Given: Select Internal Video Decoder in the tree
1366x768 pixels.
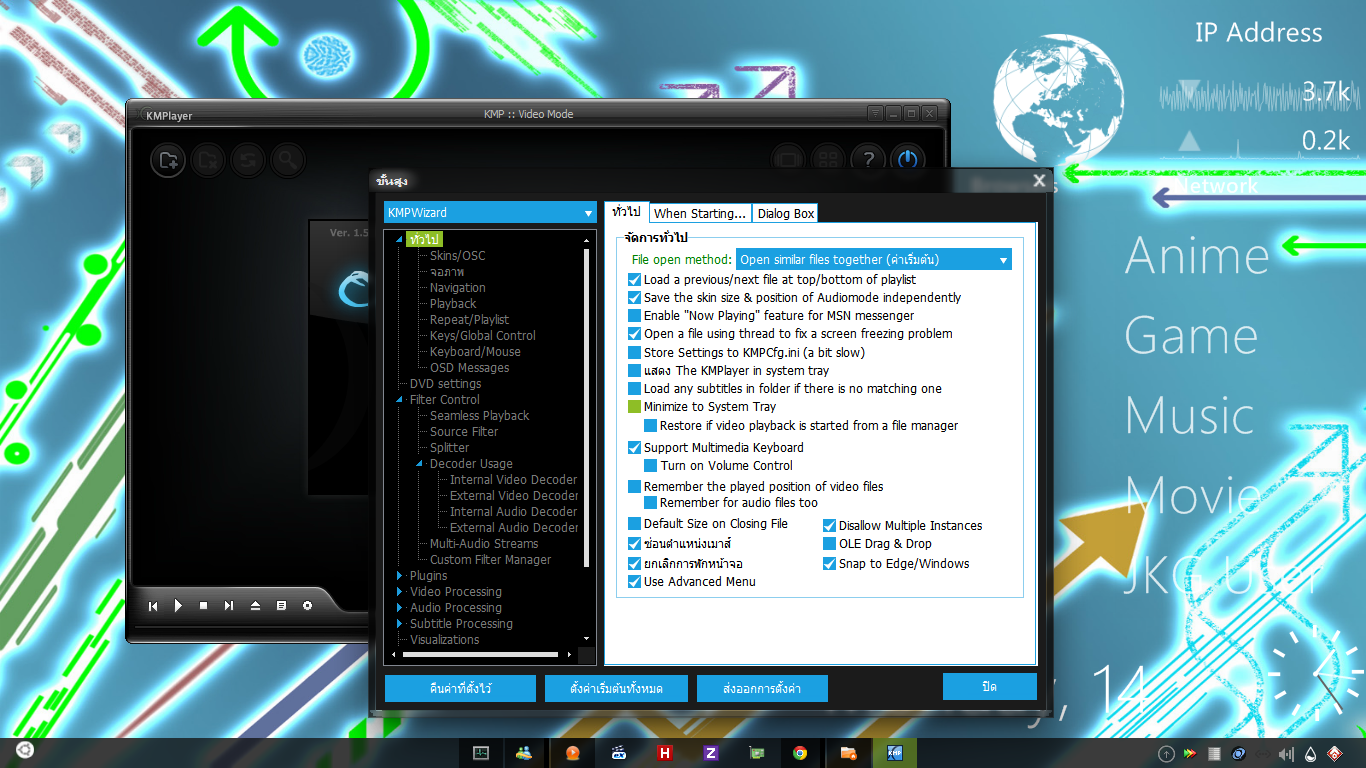Looking at the screenshot, I should pos(514,480).
